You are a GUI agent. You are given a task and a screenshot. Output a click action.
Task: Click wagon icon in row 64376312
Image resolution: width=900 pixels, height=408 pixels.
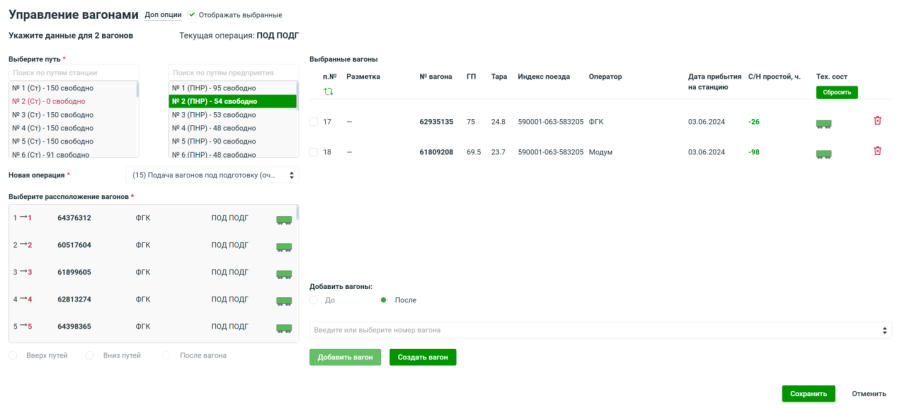pos(284,219)
